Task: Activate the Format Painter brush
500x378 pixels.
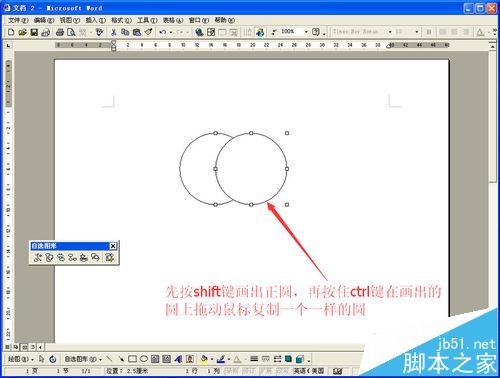Action: [x=149, y=32]
